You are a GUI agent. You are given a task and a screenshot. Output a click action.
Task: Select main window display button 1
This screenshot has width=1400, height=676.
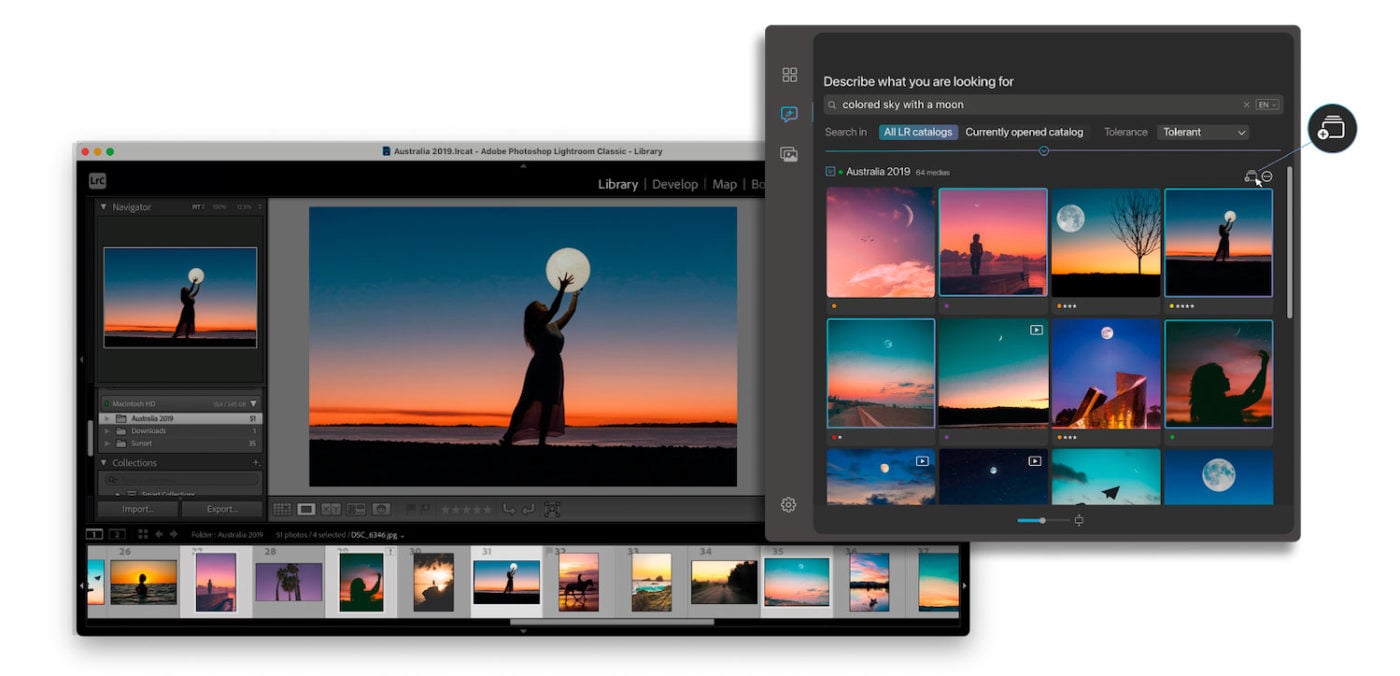95,534
